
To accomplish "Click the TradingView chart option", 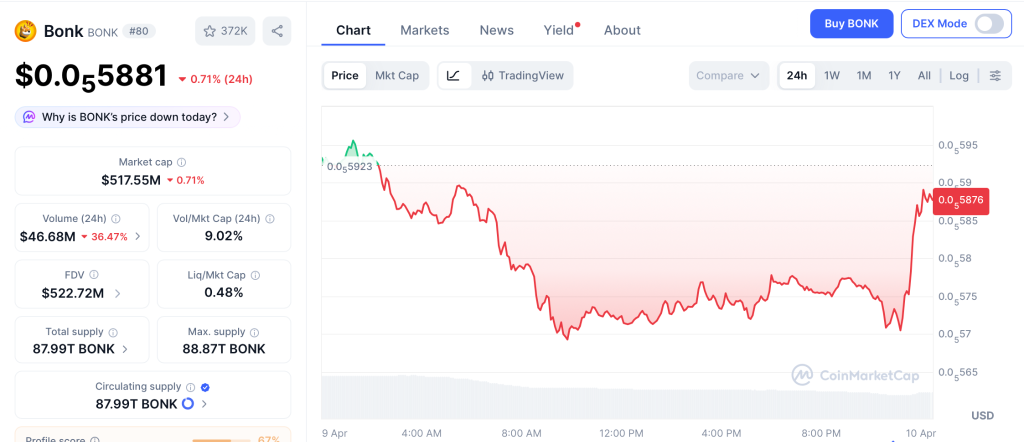I will tap(523, 75).
